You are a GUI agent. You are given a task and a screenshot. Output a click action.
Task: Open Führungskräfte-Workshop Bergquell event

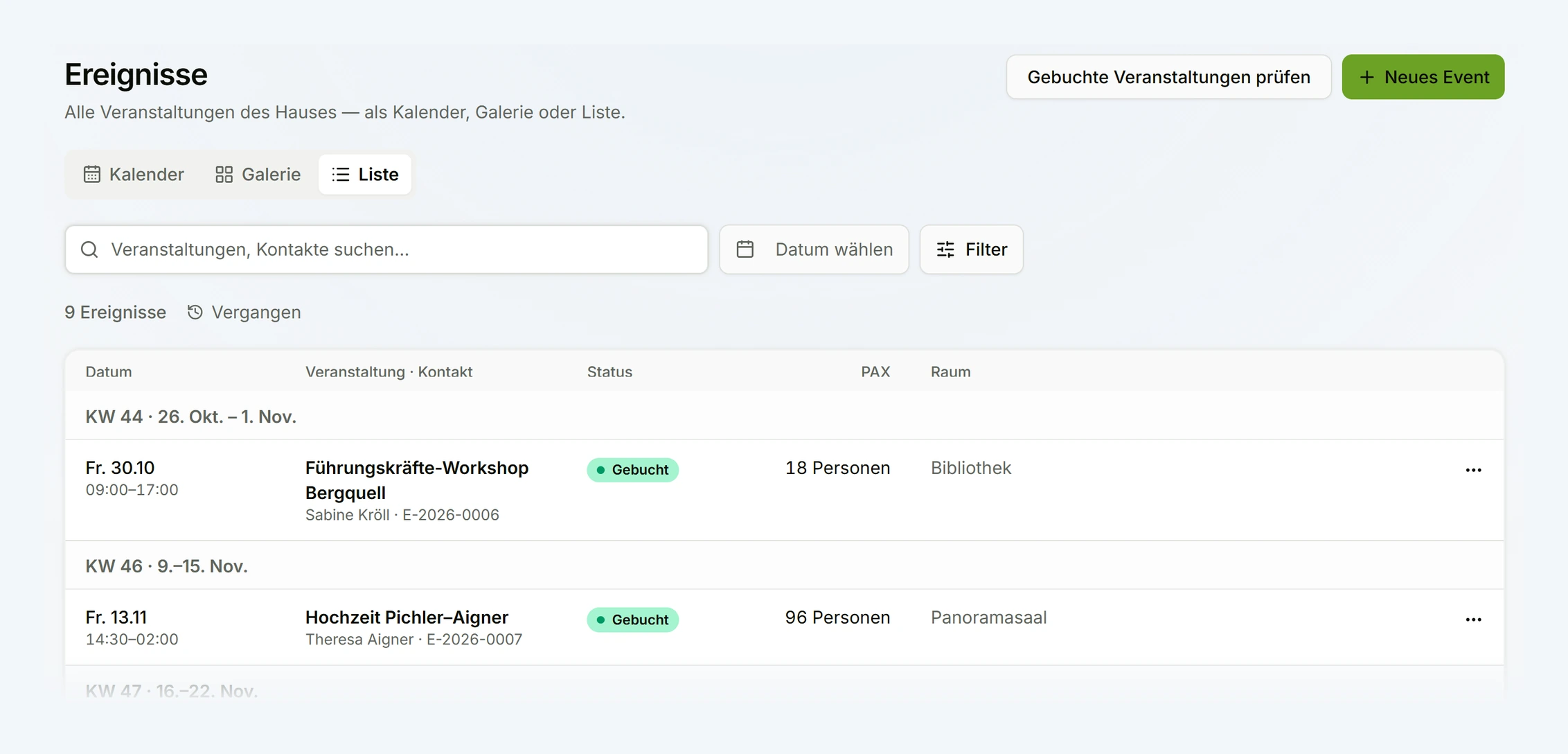tap(417, 480)
